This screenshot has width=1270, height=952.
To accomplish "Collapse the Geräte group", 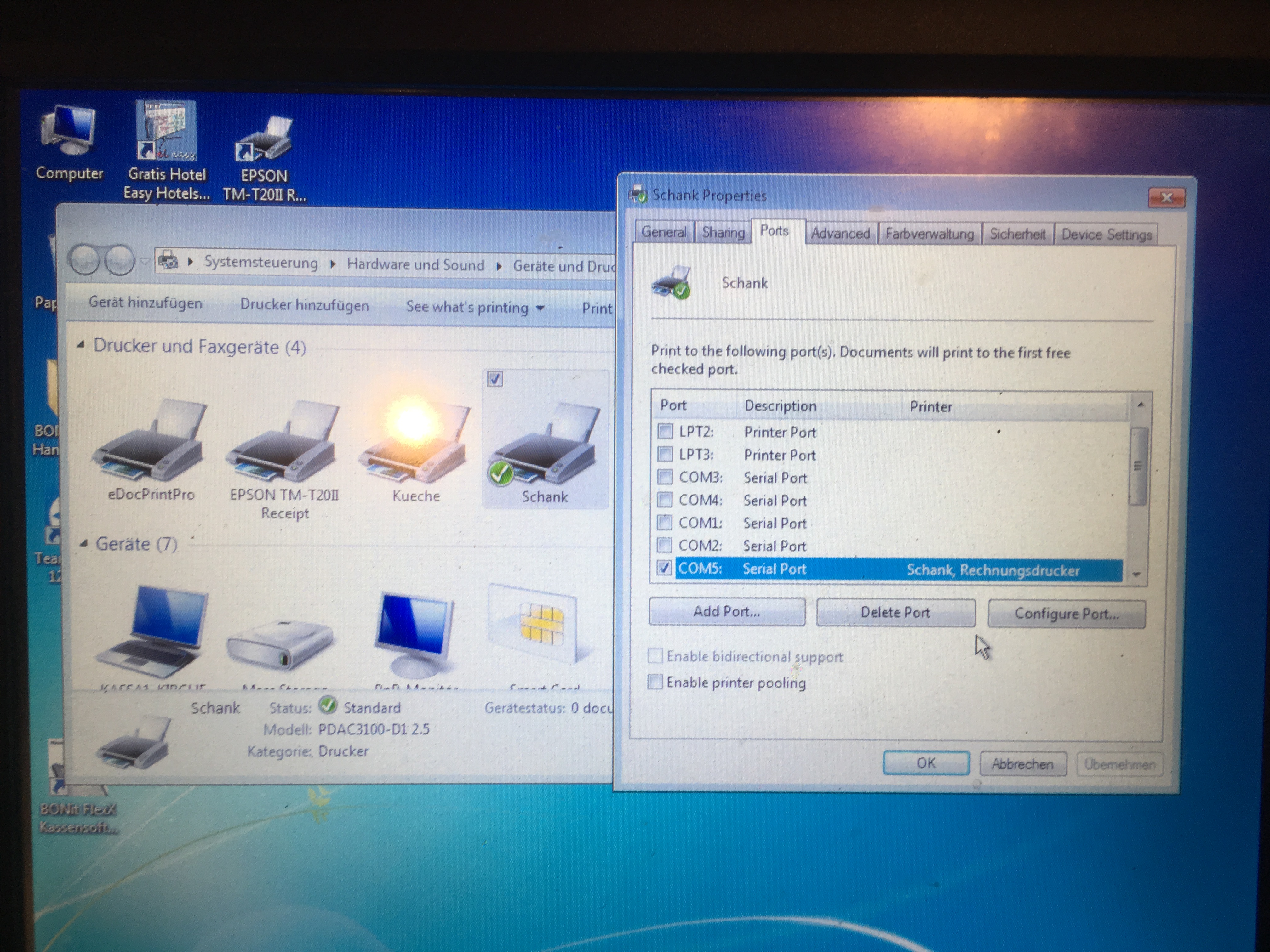I will click(x=84, y=543).
